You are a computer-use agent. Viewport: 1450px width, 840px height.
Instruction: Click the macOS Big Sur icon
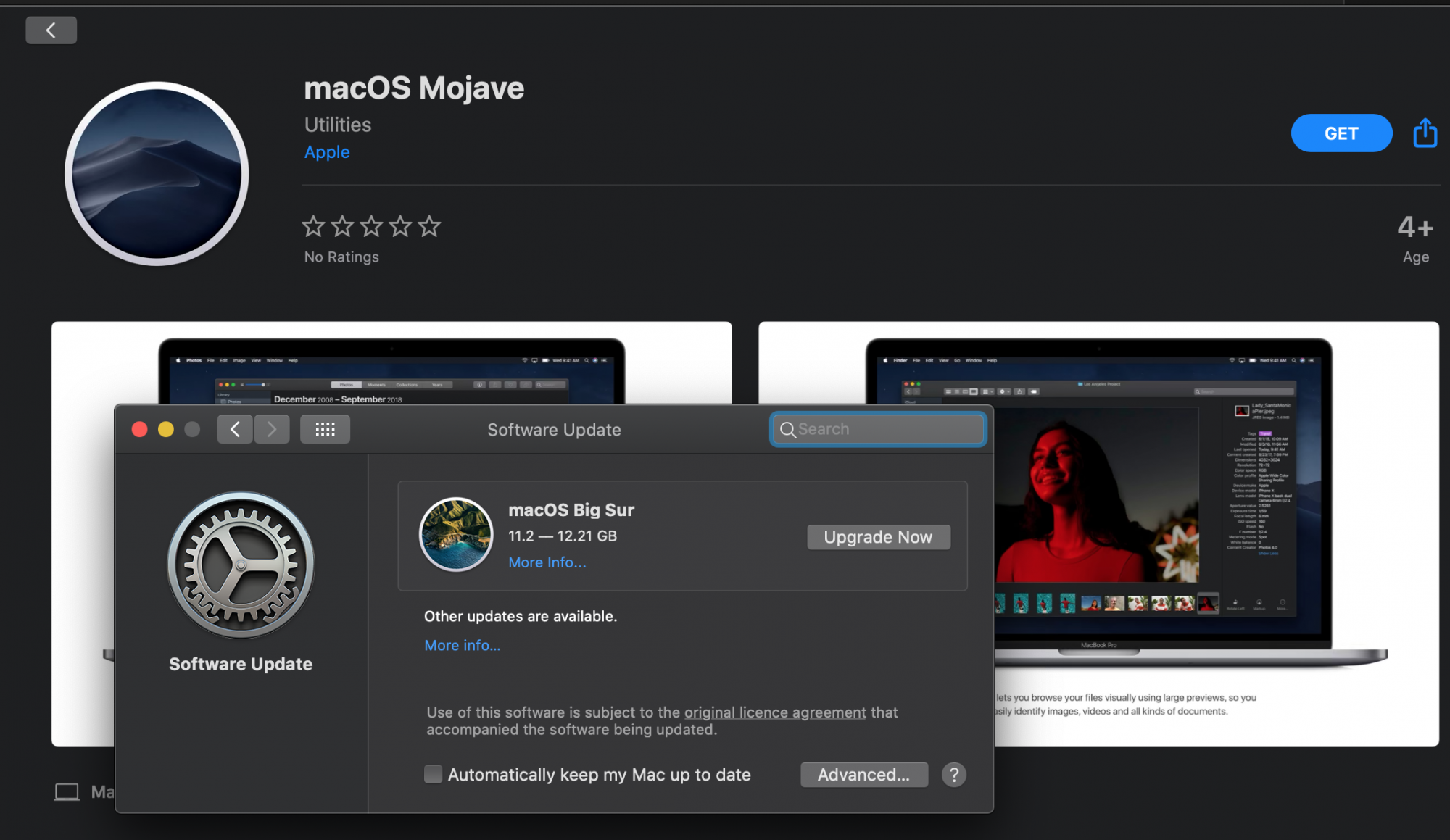[456, 534]
